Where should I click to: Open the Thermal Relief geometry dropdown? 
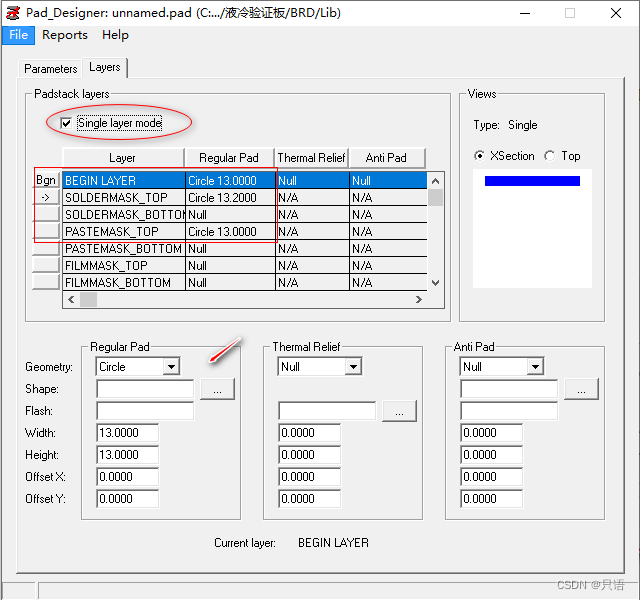click(x=352, y=367)
